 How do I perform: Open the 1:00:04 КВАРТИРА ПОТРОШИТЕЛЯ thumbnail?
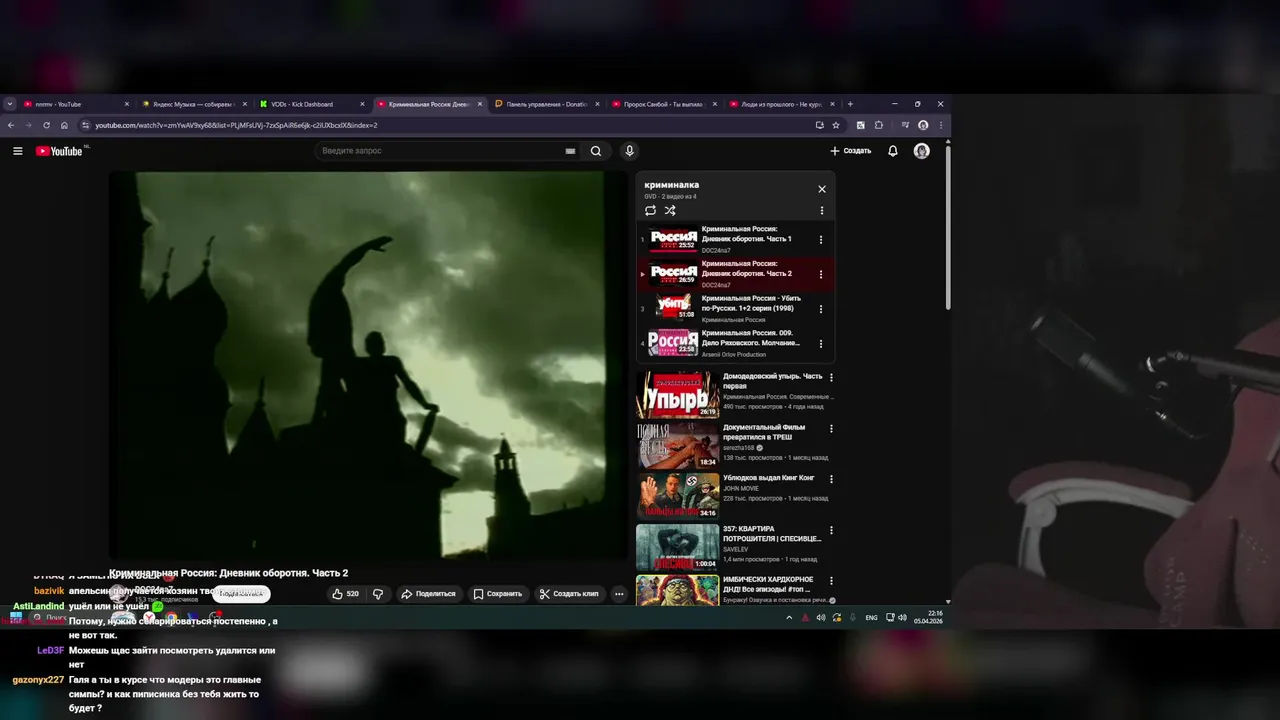[677, 547]
